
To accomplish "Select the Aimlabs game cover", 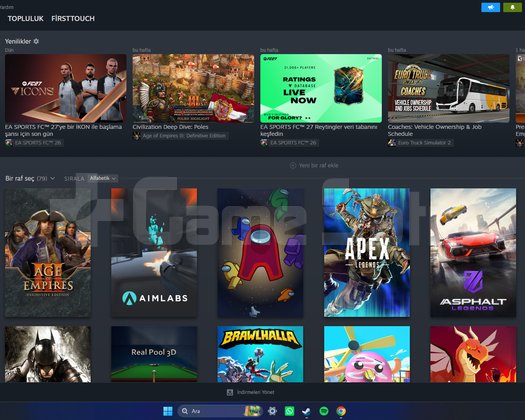I will [x=154, y=253].
